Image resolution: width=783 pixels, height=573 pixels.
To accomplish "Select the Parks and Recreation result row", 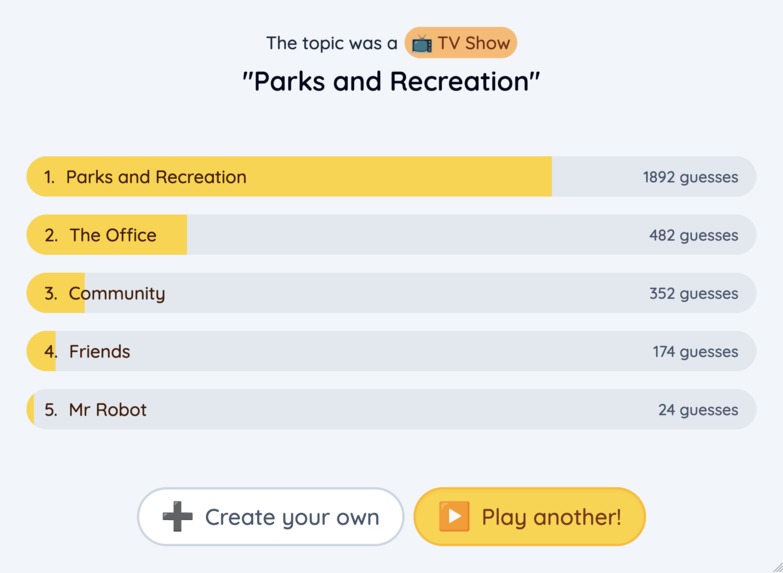I will 391,177.
